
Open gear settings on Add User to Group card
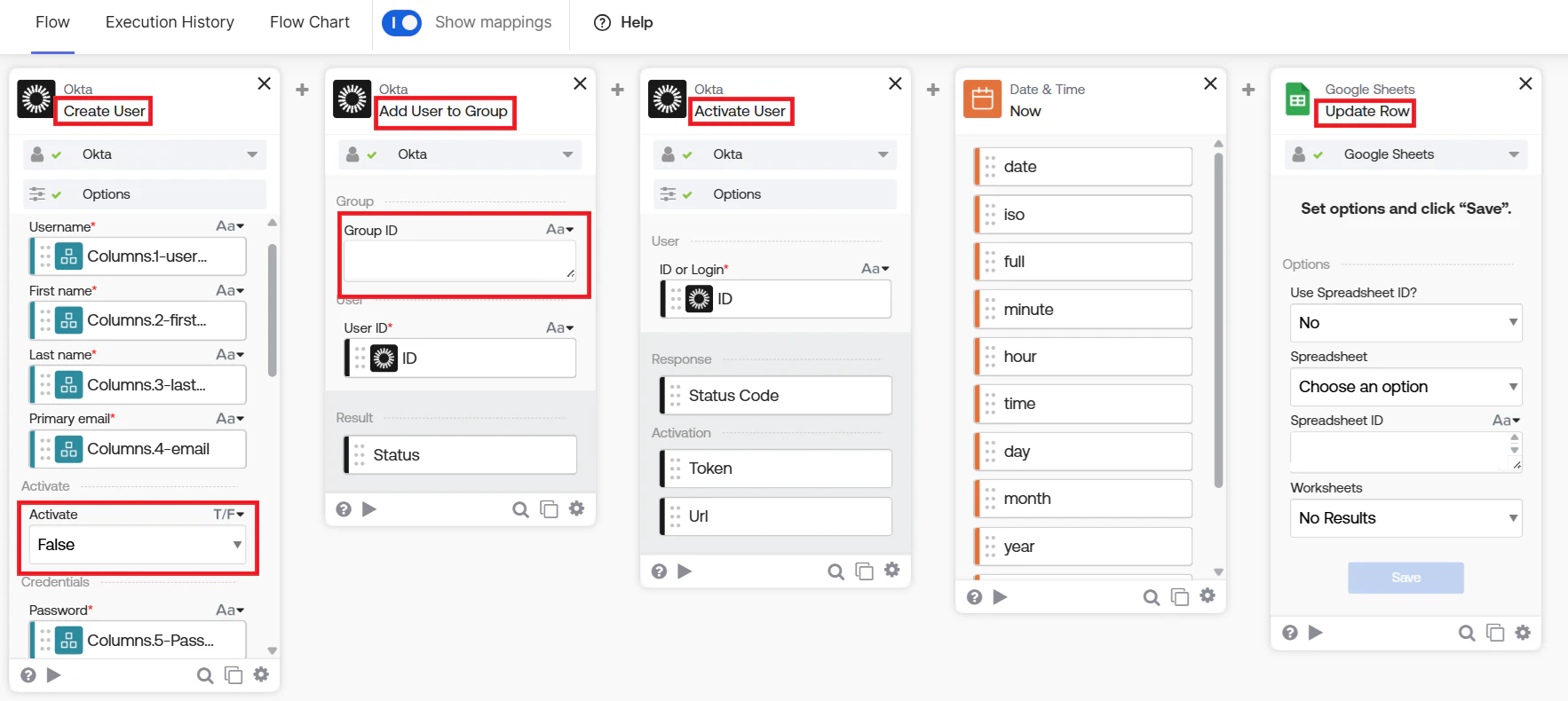pyautogui.click(x=576, y=508)
